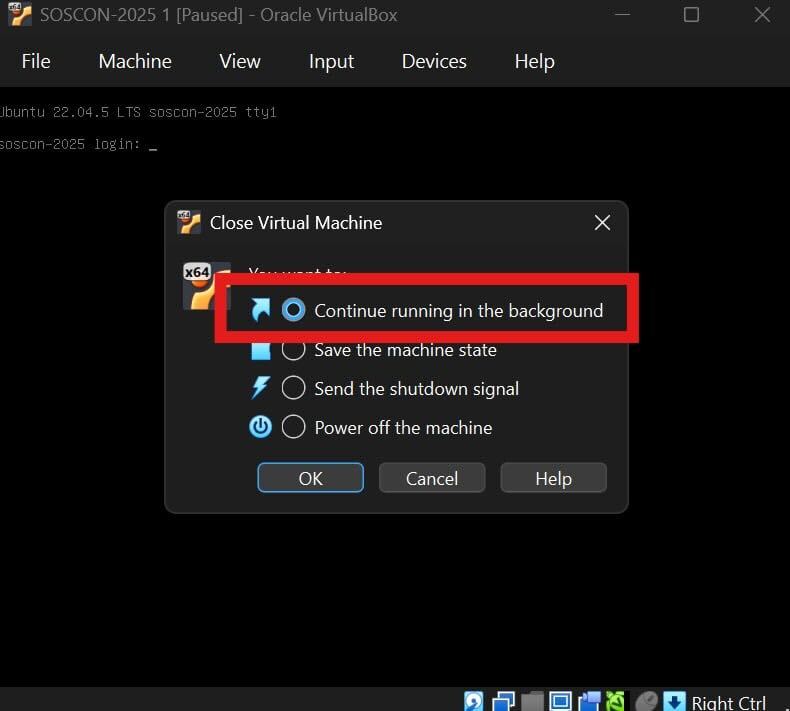Dismiss Close Virtual Machine dialog with X

[x=602, y=223]
